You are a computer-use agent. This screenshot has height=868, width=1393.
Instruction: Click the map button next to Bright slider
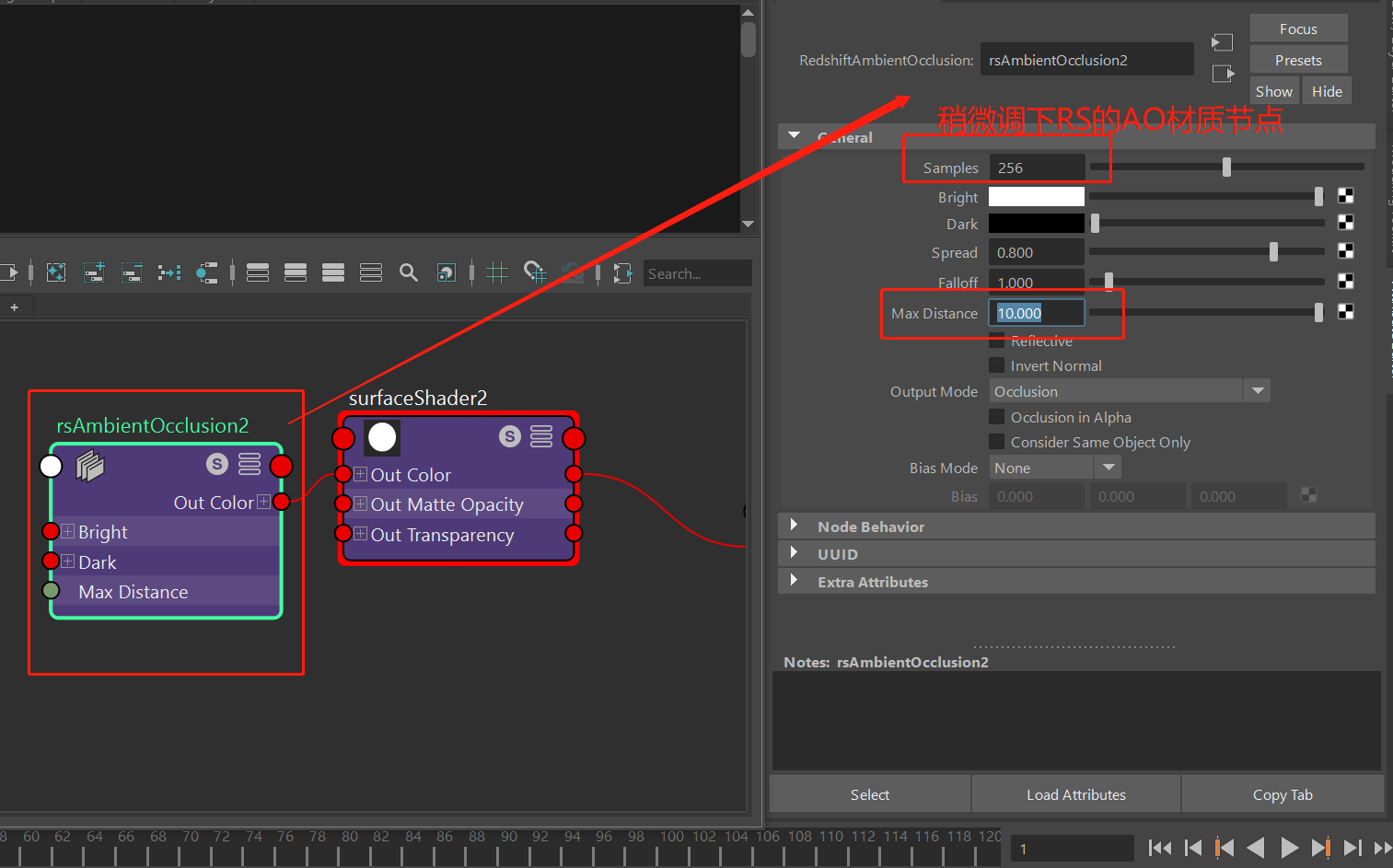tap(1345, 196)
